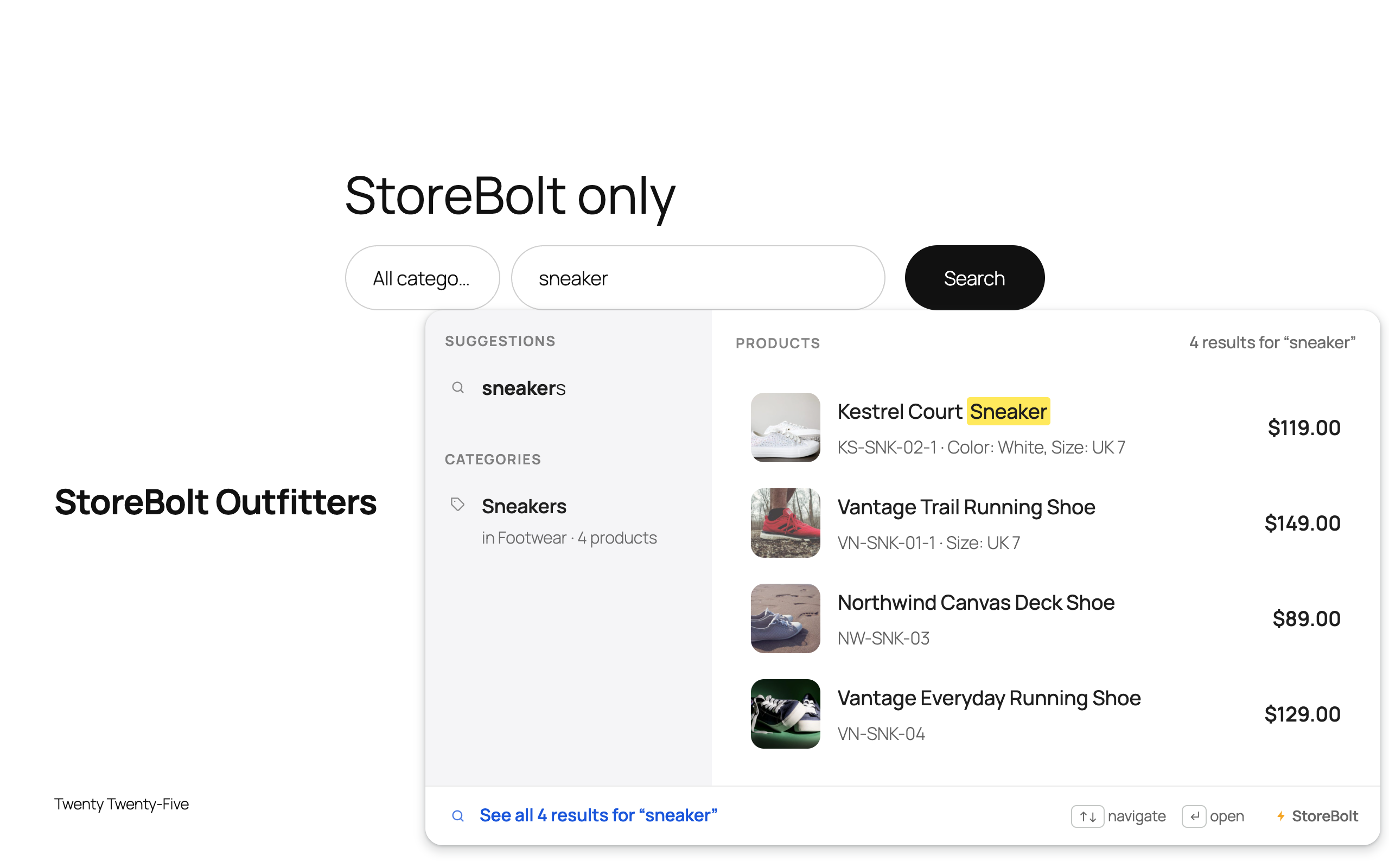1389x868 pixels.
Task: Click the red Vantage Trail shoe thumbnail
Action: point(785,523)
